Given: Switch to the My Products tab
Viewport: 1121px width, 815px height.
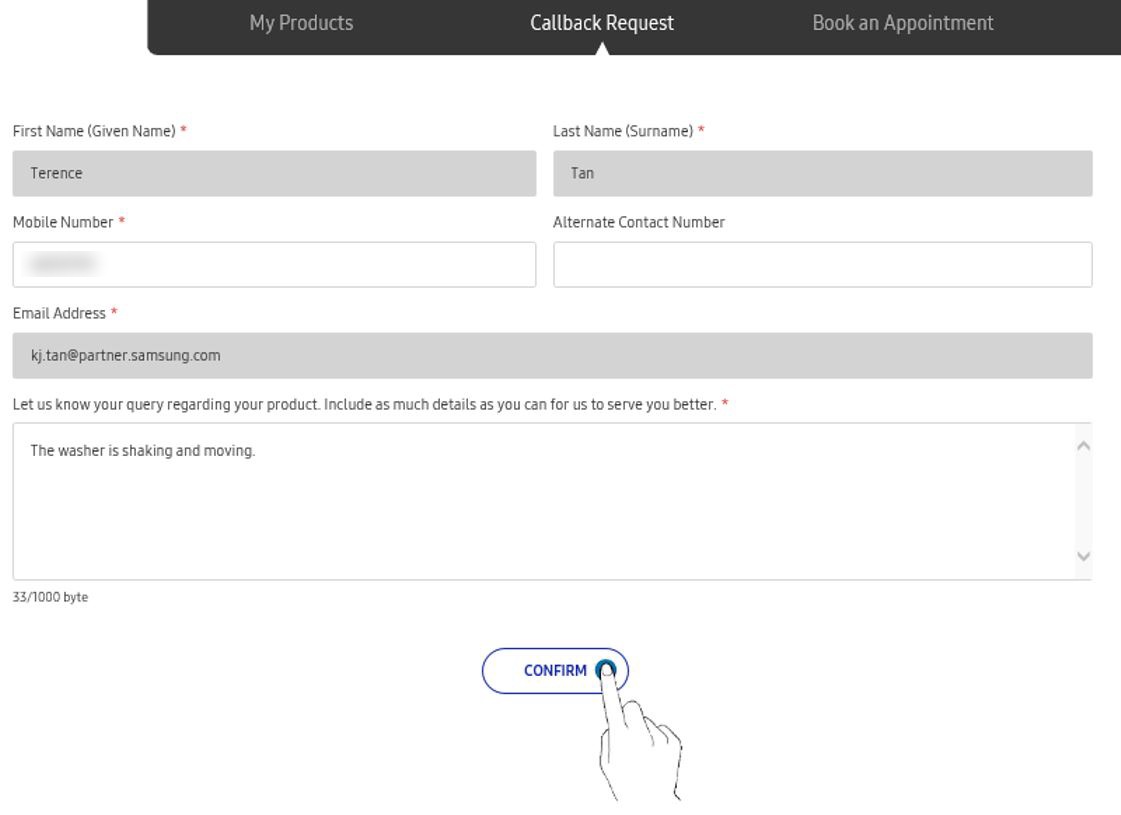Looking at the screenshot, I should 301,23.
